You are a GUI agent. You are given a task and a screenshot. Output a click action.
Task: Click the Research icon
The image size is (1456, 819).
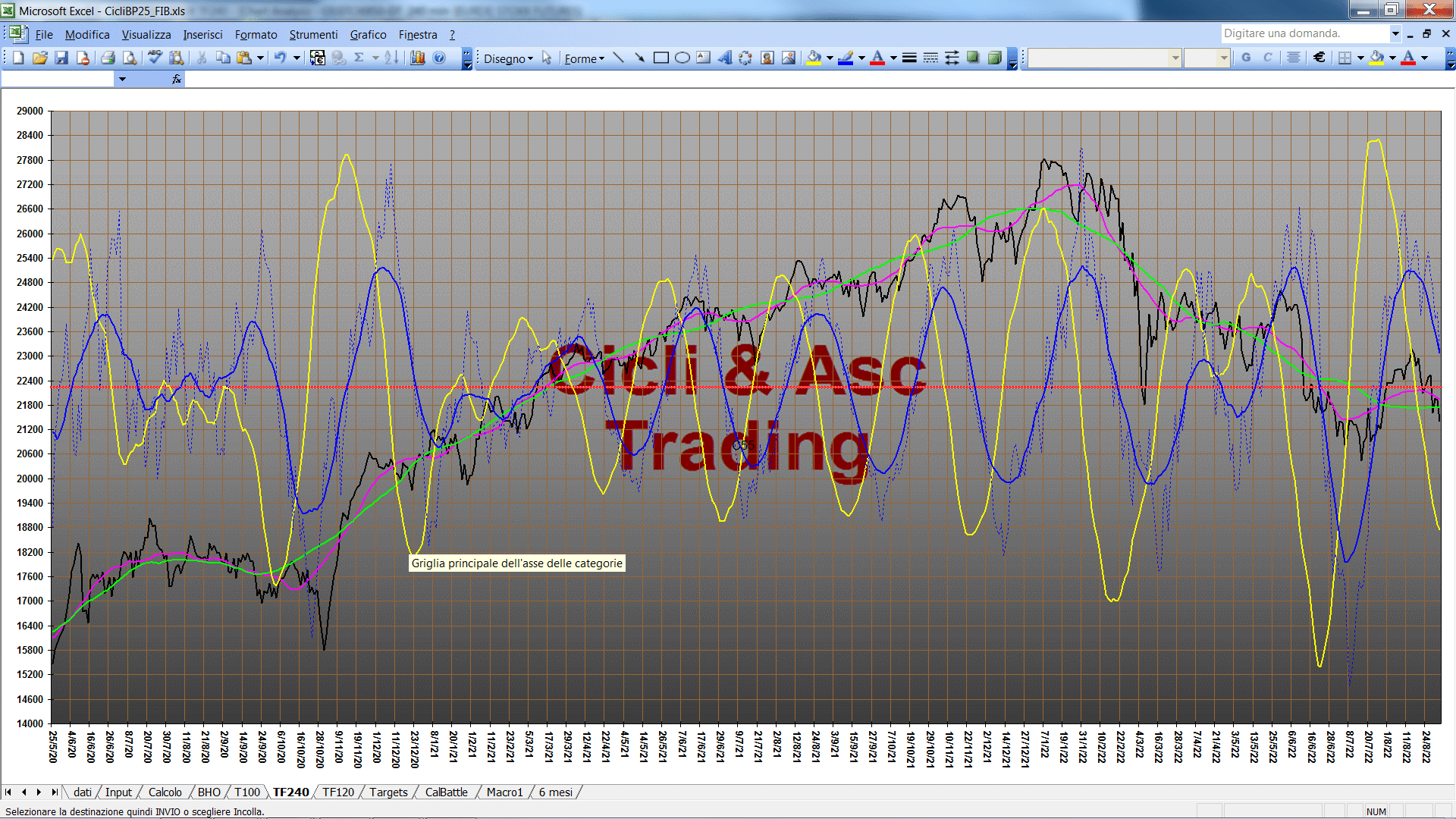click(177, 58)
